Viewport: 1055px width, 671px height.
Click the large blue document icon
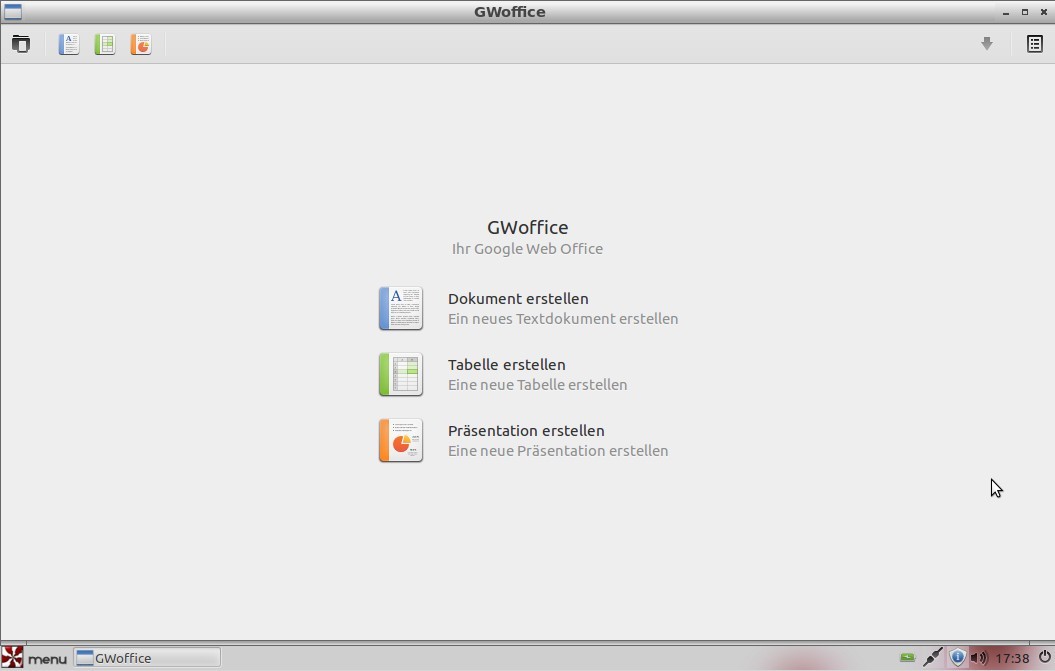coord(400,308)
